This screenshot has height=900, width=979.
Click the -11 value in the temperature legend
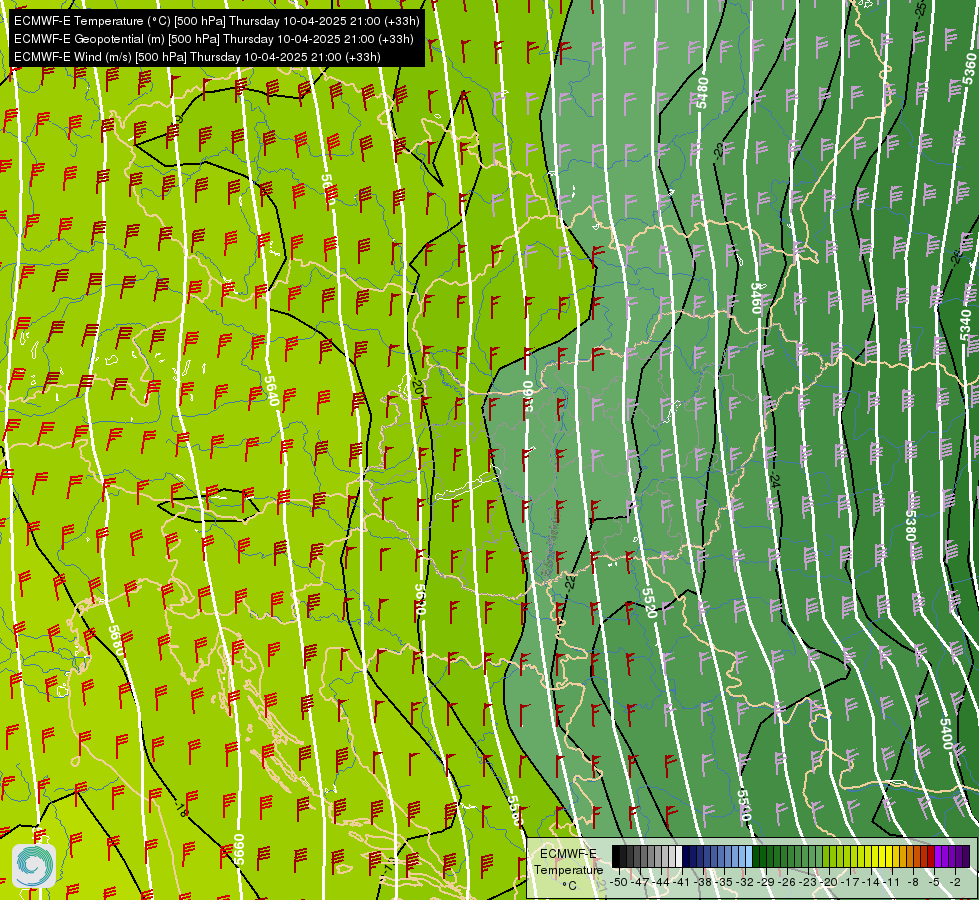892,882
